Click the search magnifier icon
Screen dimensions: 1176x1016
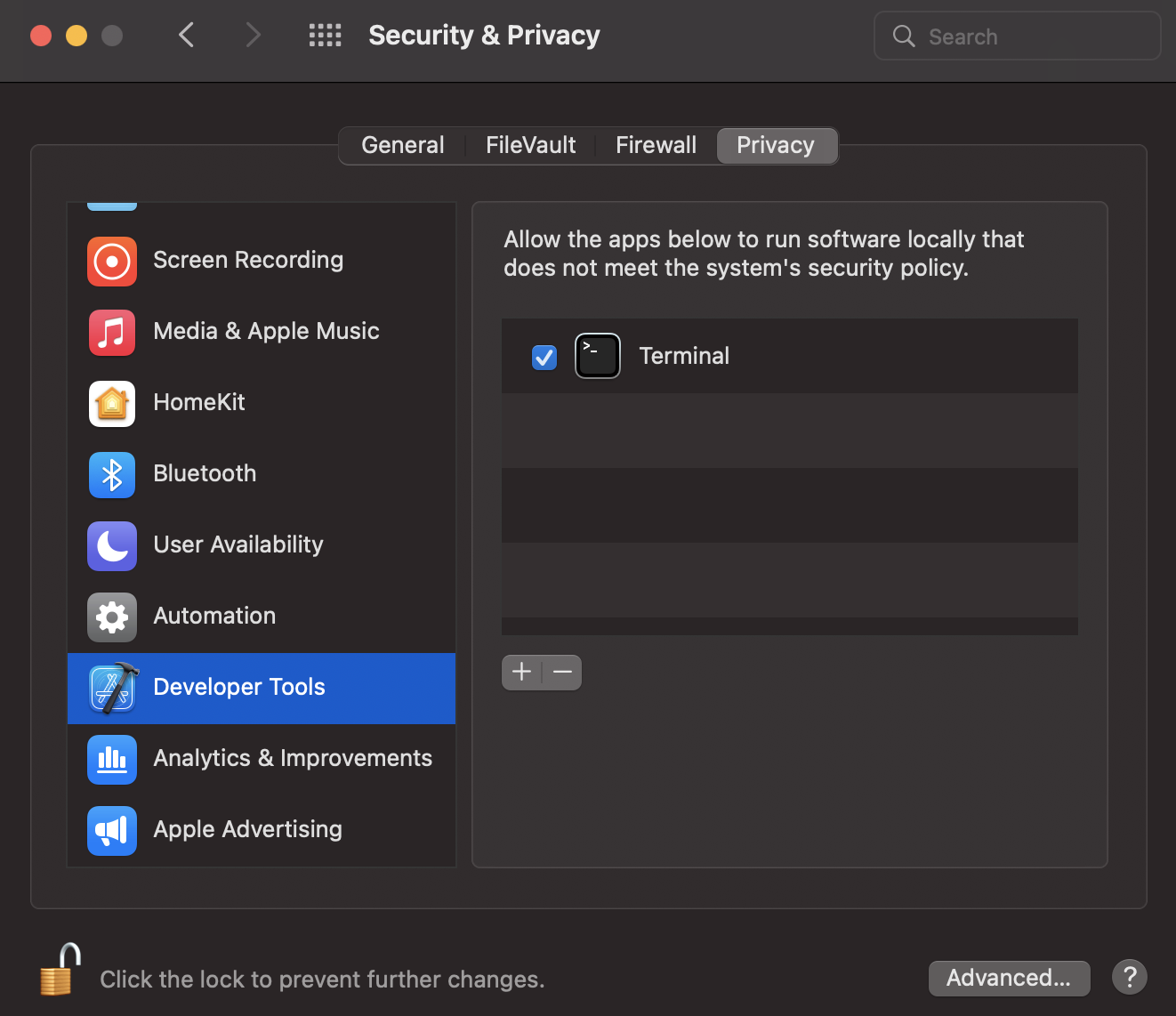(x=904, y=36)
